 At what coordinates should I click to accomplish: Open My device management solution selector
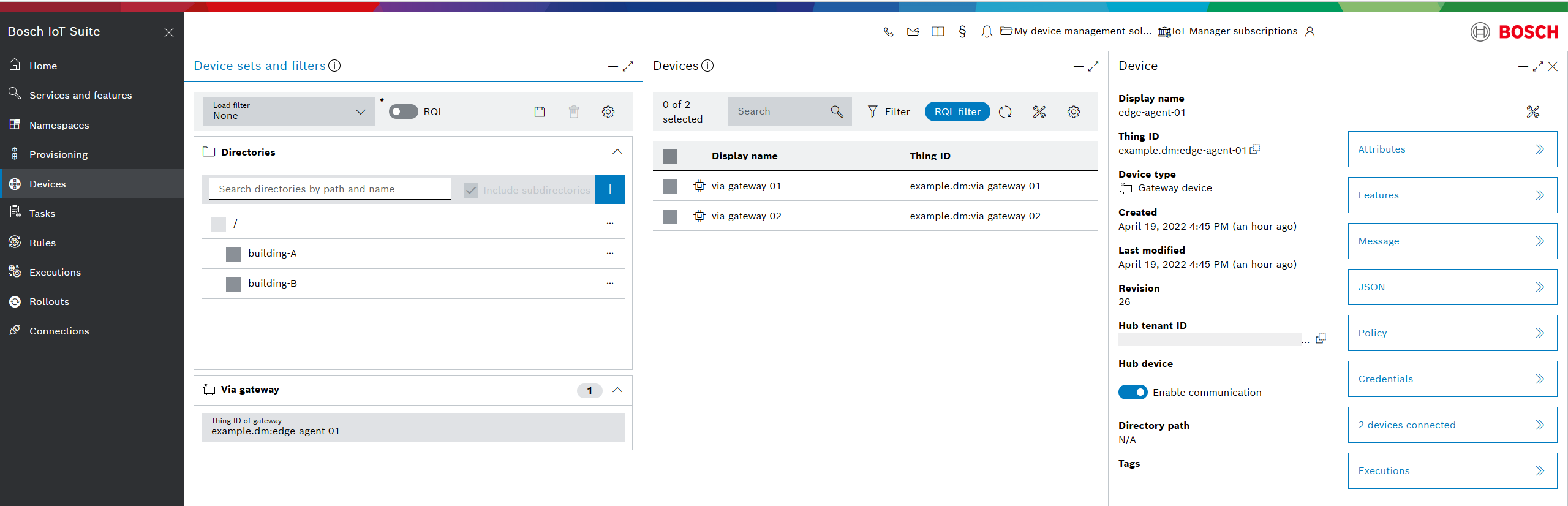(1076, 31)
